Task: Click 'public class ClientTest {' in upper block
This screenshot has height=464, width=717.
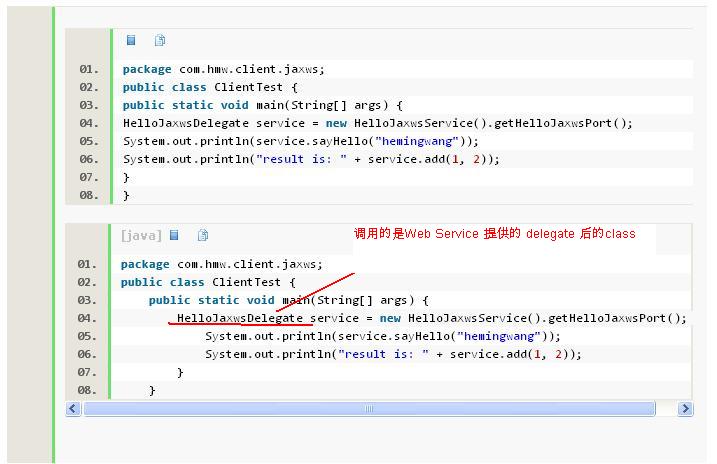Action: (210, 87)
